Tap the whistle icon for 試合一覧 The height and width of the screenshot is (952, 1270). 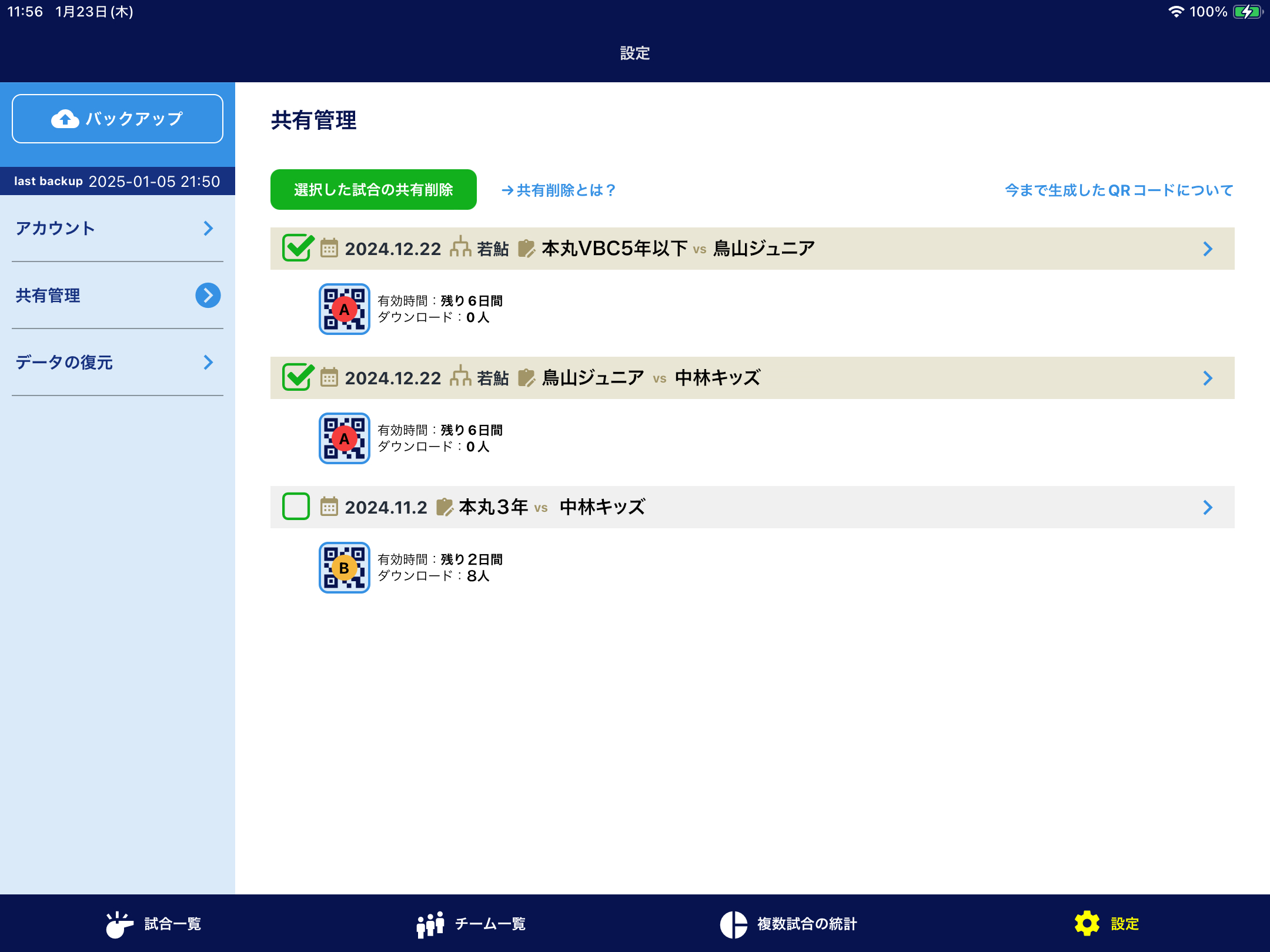point(119,924)
